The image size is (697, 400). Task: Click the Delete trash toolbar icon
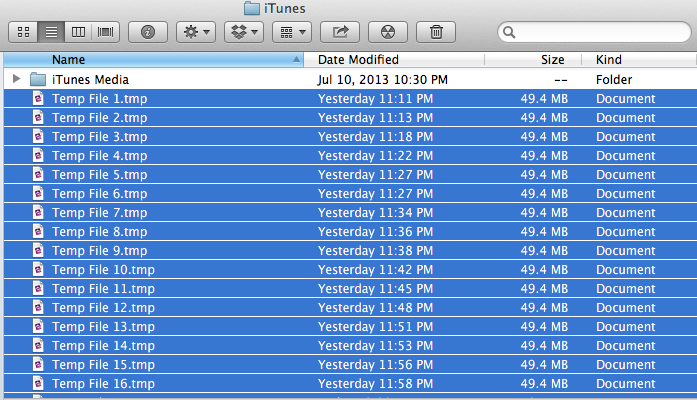pos(436,32)
